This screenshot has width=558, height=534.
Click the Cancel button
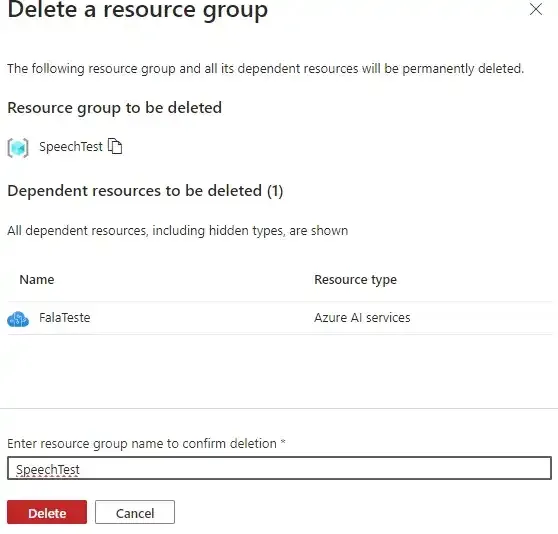tap(135, 512)
